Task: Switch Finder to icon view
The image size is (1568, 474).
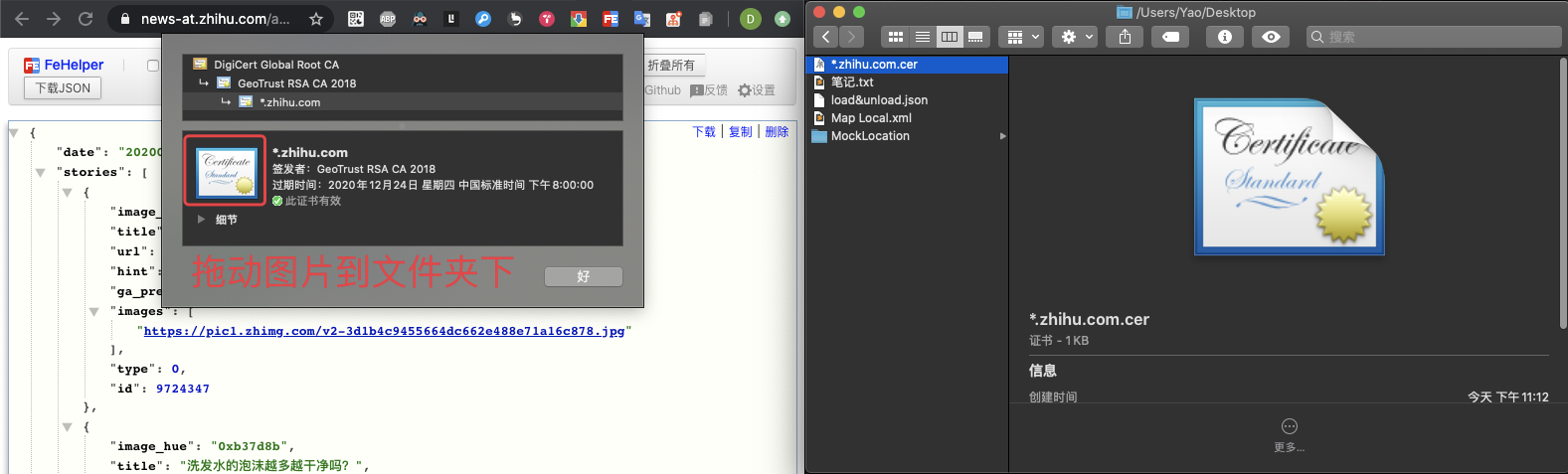Action: point(896,37)
